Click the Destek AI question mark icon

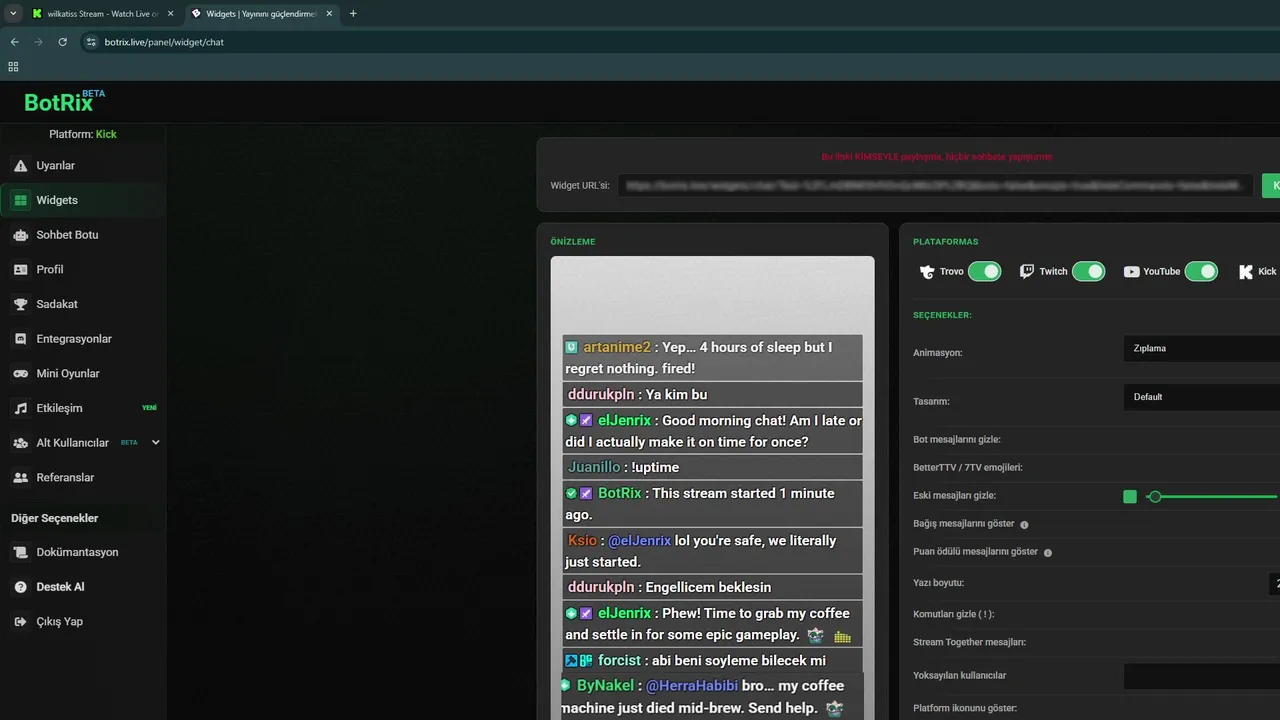[20, 587]
